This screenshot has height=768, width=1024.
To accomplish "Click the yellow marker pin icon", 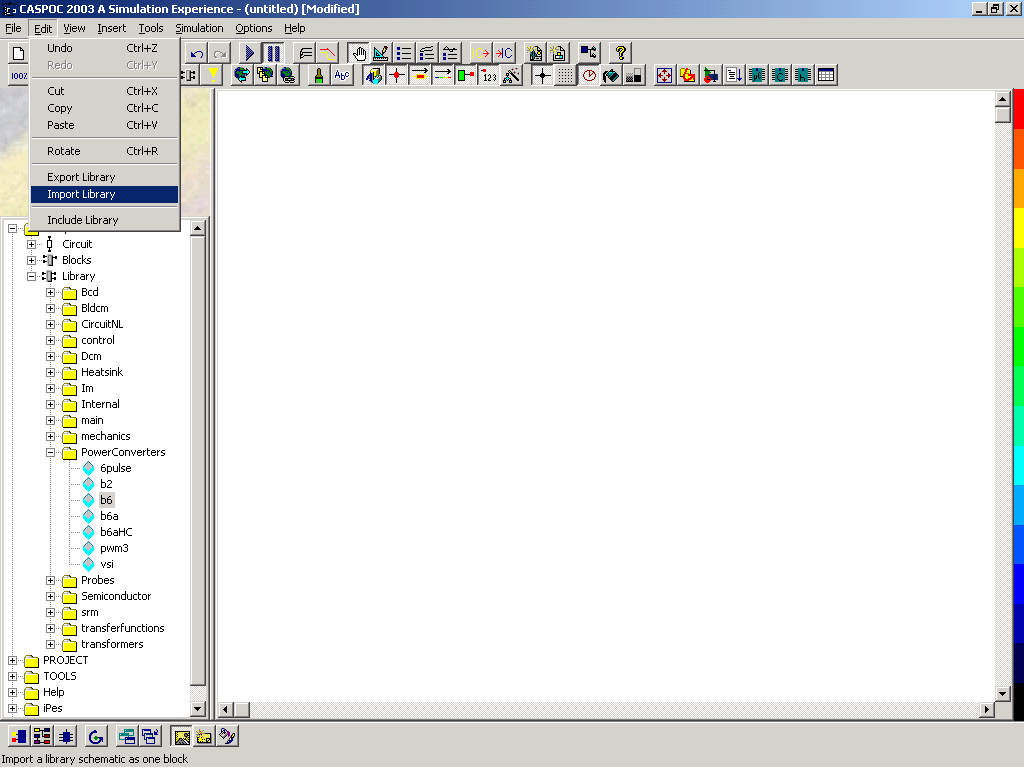I will (213, 75).
